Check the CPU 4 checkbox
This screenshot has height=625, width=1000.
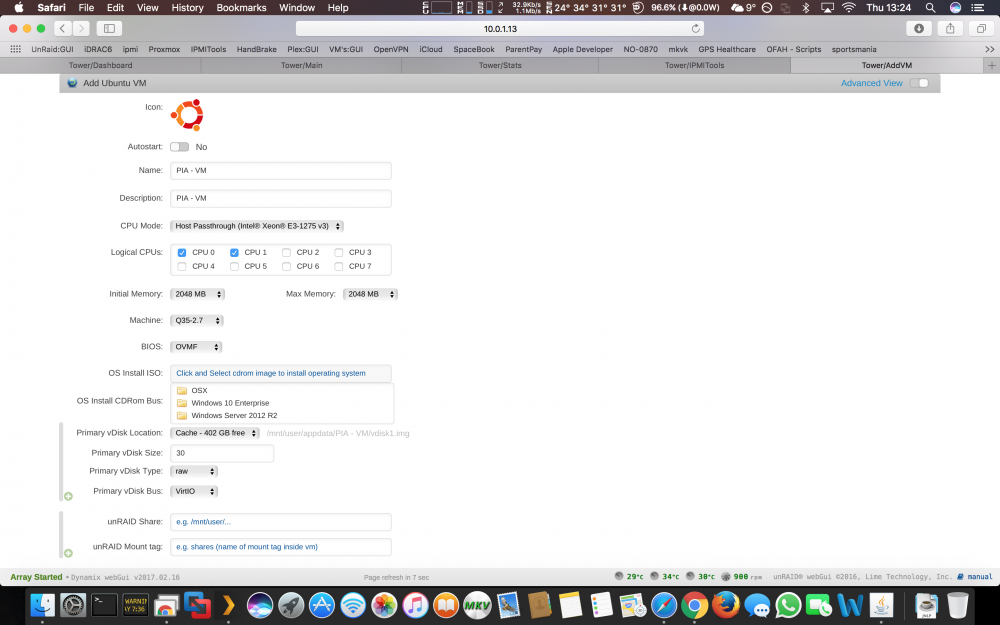point(182,267)
